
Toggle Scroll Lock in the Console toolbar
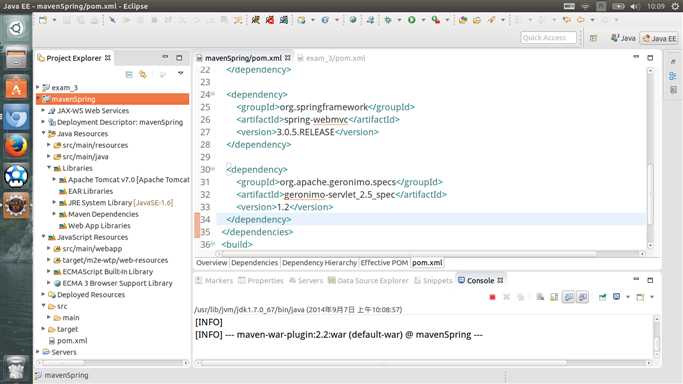pyautogui.click(x=554, y=297)
